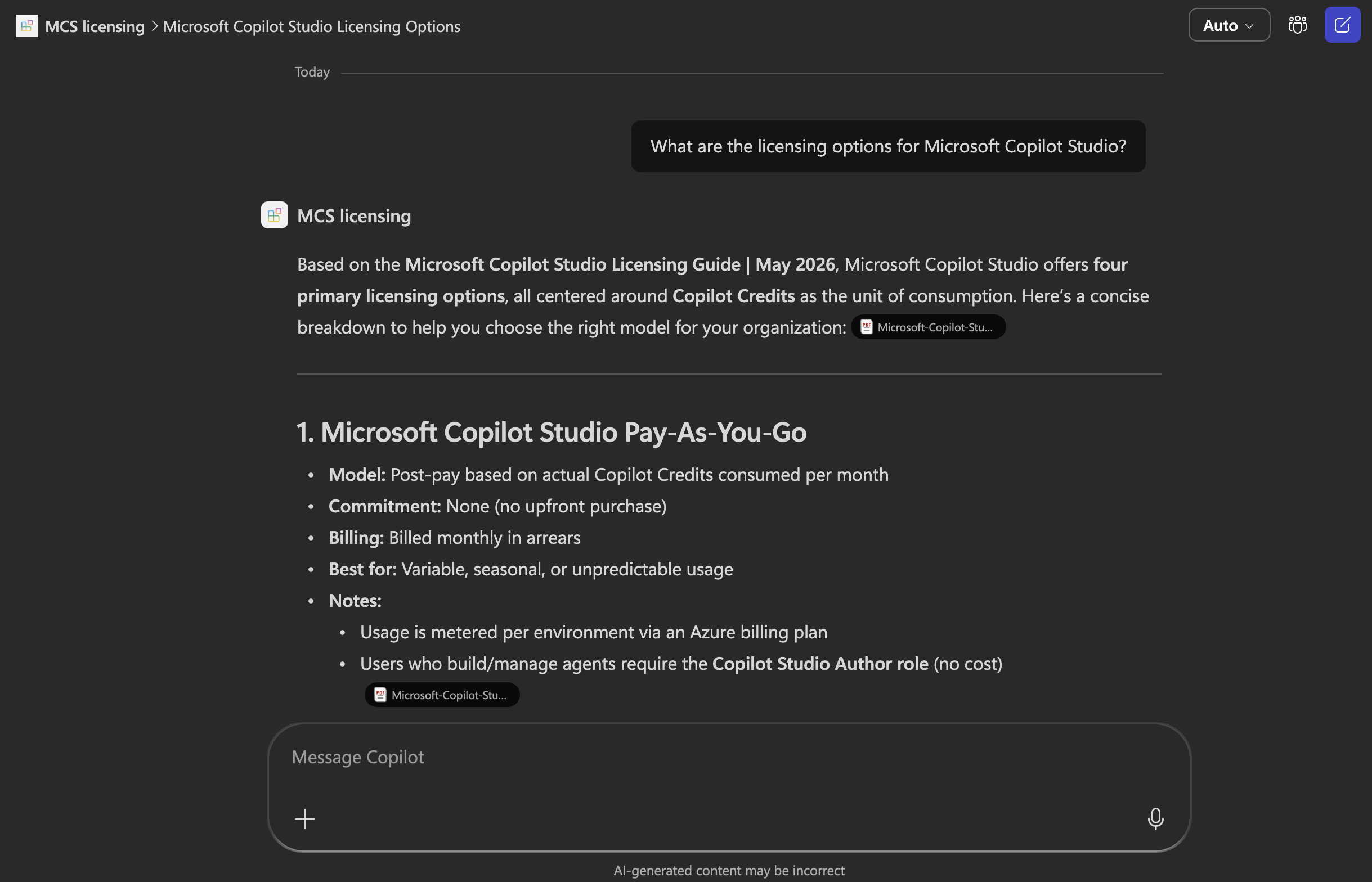Click the 'Billed monthly in arrears' bullet

[x=454, y=538]
